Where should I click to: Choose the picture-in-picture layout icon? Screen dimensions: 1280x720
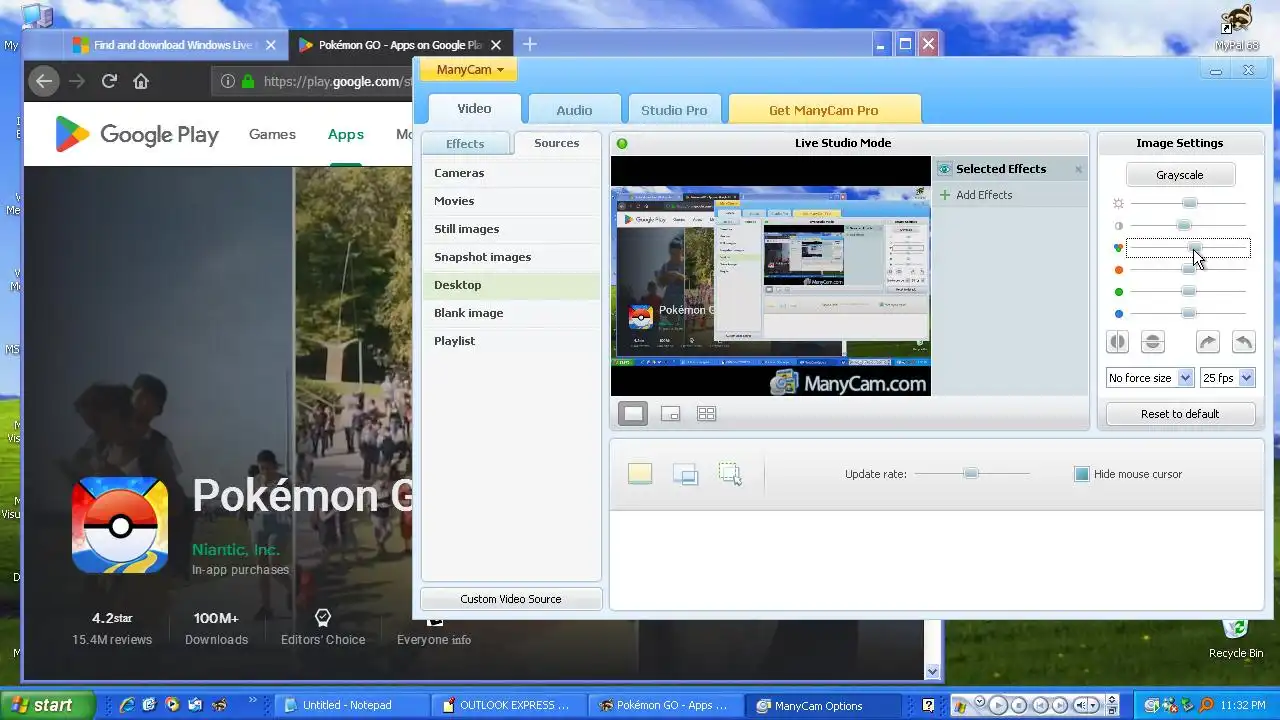click(670, 413)
